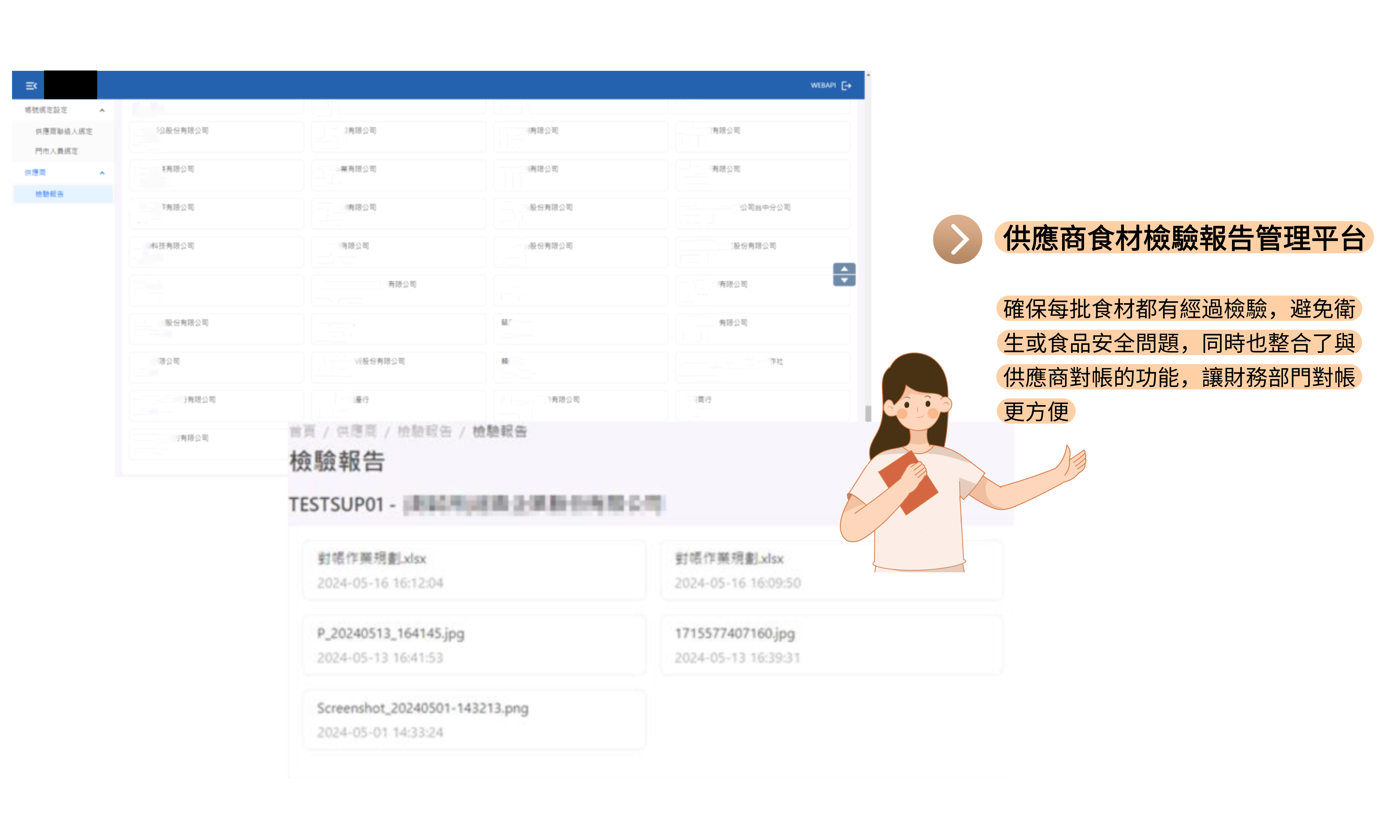The height and width of the screenshot is (840, 1400).
Task: Open the 對帳作業規劃.xlsx file uploaded at 16:12:04
Action: (x=474, y=571)
